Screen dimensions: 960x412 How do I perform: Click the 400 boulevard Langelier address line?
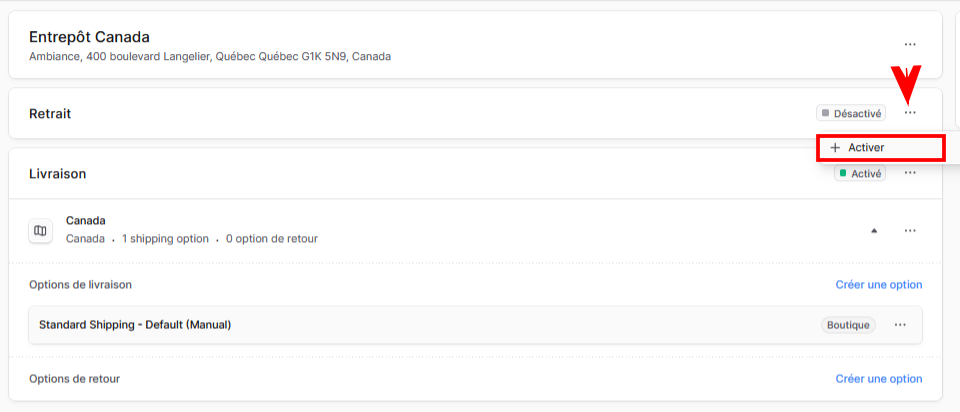pyautogui.click(x=210, y=57)
